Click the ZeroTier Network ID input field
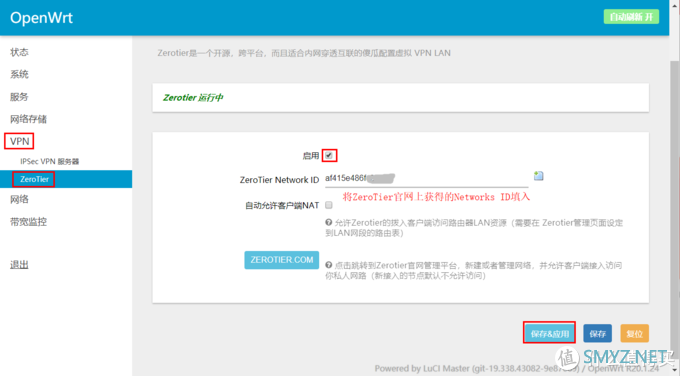The width and height of the screenshot is (680, 376). pos(426,179)
